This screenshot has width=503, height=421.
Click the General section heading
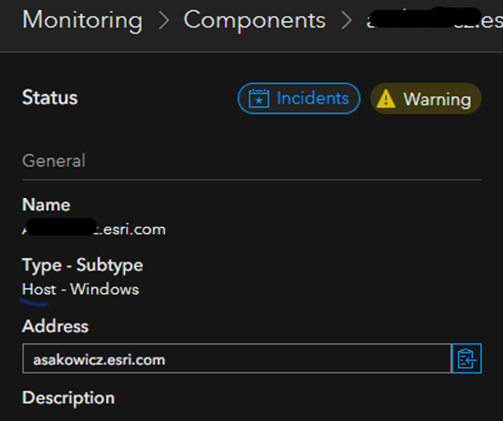pyautogui.click(x=54, y=161)
